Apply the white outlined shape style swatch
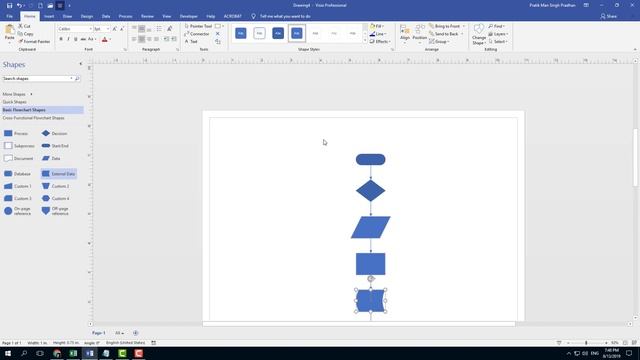Viewport: 640px width, 360px height. pyautogui.click(x=259, y=33)
